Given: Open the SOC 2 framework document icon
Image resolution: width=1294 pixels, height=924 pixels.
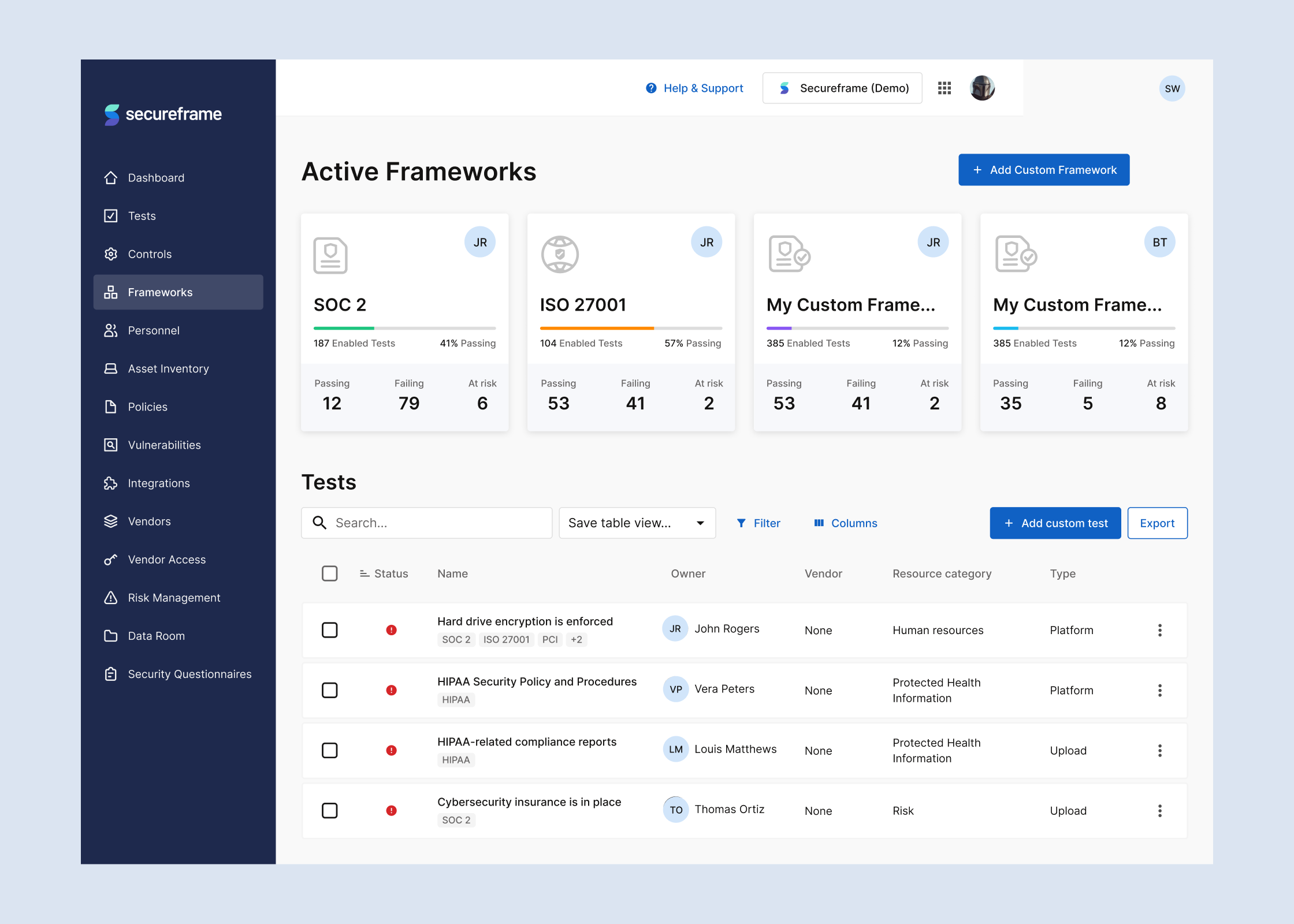Looking at the screenshot, I should (330, 255).
